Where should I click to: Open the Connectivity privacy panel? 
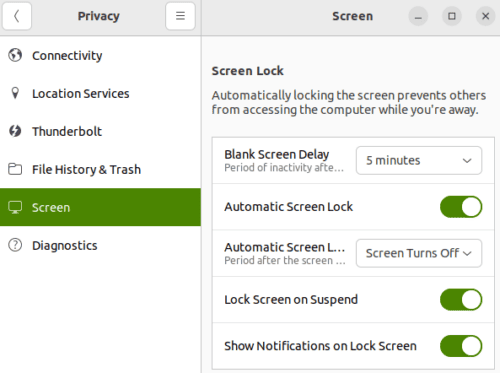pyautogui.click(x=100, y=55)
